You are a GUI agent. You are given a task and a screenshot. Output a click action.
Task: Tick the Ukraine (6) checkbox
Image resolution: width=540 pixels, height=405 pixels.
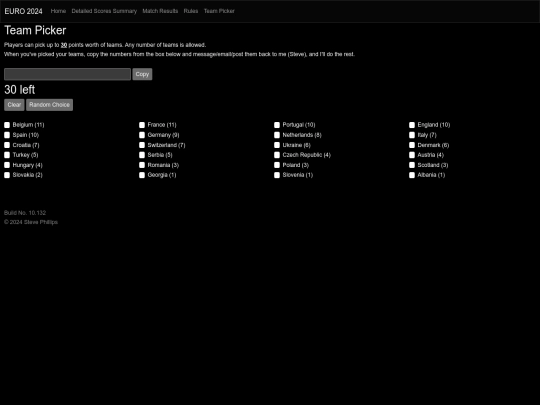(277, 145)
